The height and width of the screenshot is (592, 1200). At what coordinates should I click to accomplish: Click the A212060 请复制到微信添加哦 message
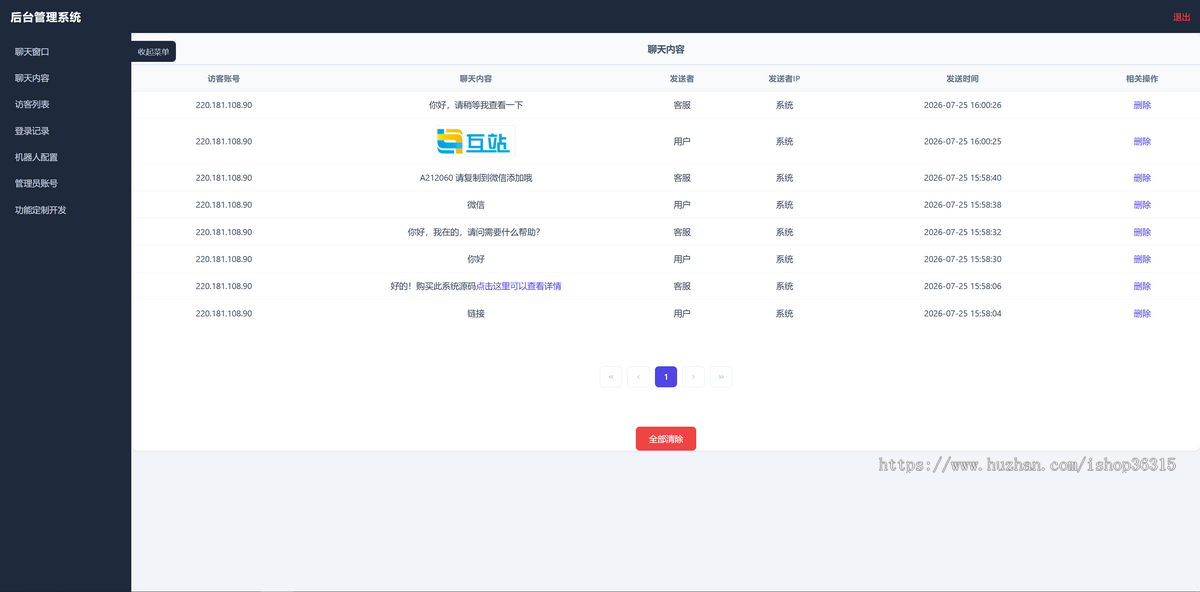pyautogui.click(x=475, y=178)
